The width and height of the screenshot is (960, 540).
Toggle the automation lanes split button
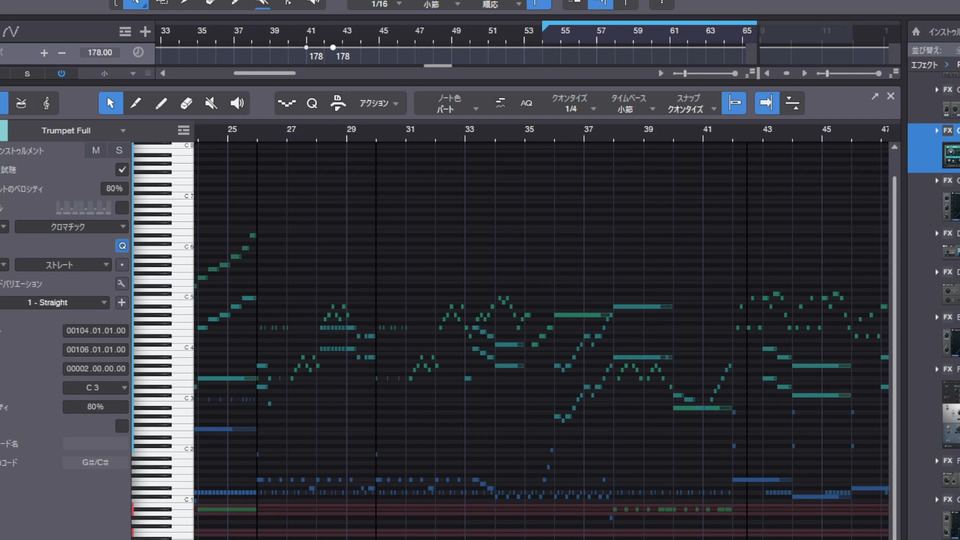(x=792, y=103)
